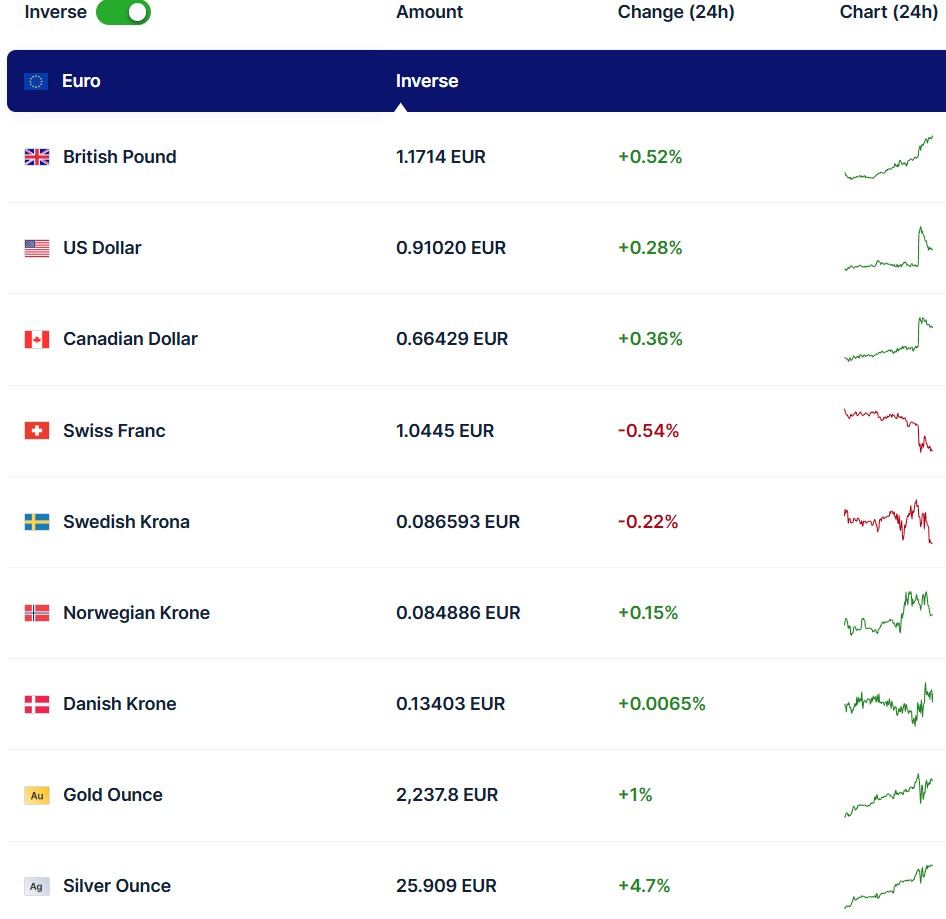Click the British Pound flag icon
The image size is (946, 919).
pyautogui.click(x=37, y=157)
